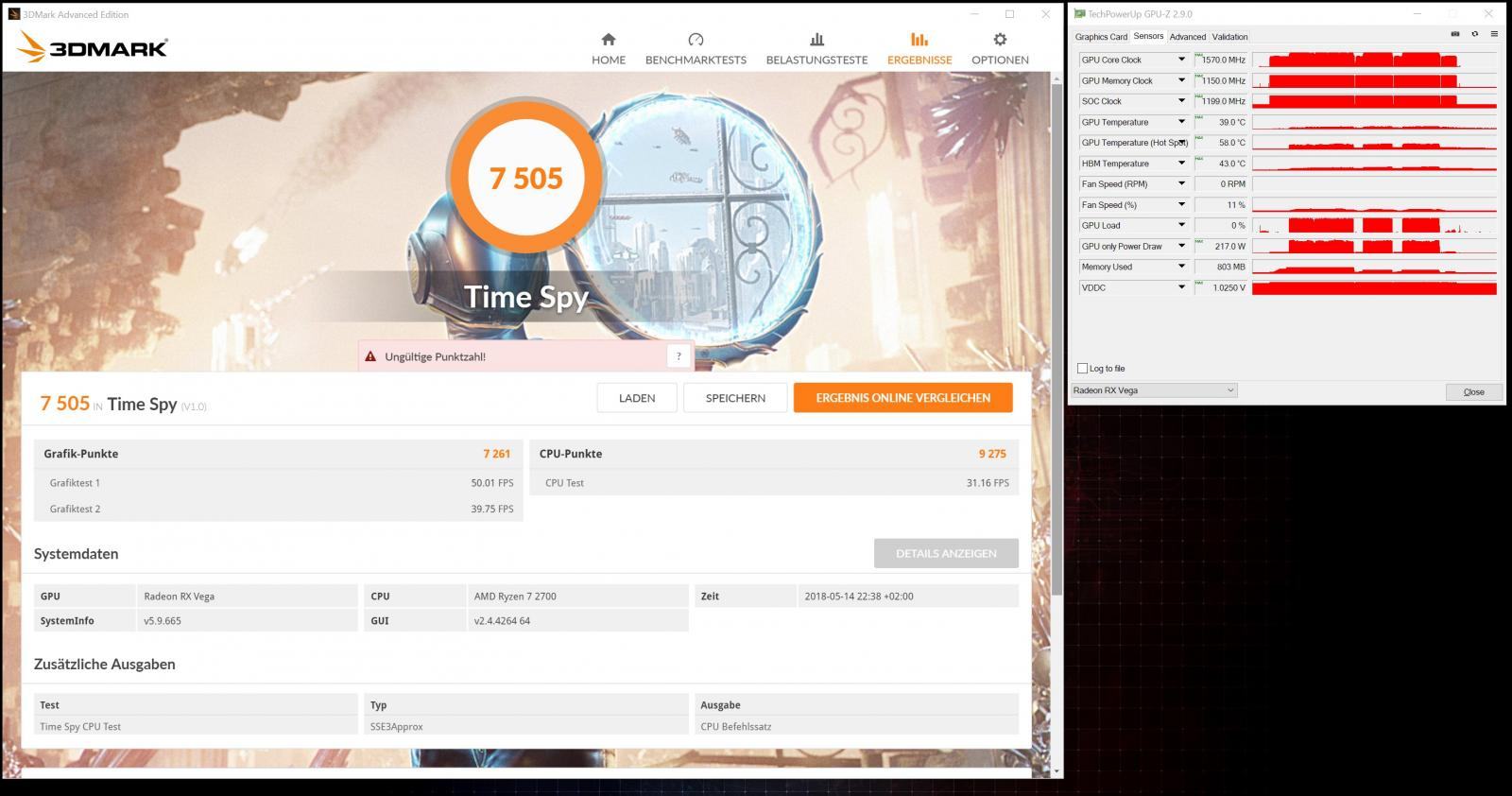Open the BENCHMARKTESTS tab
1512x796 pixels.
point(696,49)
